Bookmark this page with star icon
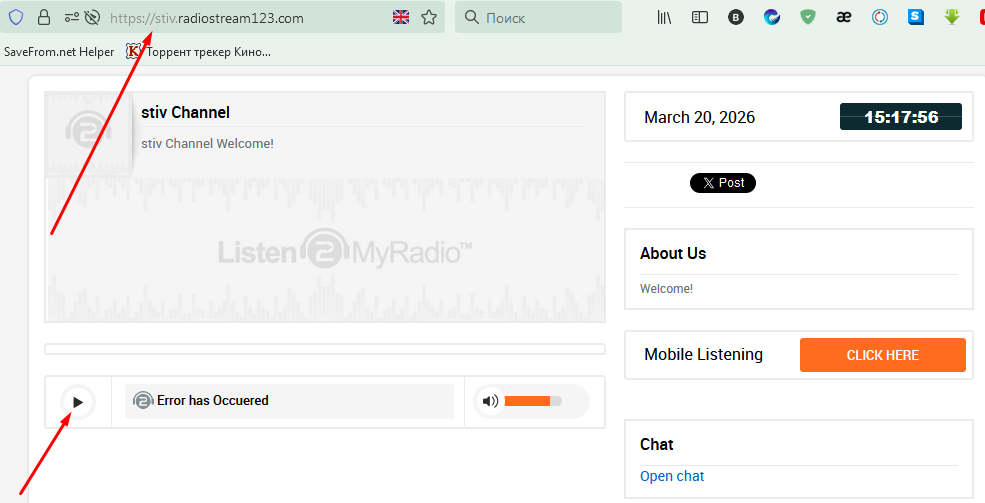This screenshot has height=503, width=985. (429, 17)
